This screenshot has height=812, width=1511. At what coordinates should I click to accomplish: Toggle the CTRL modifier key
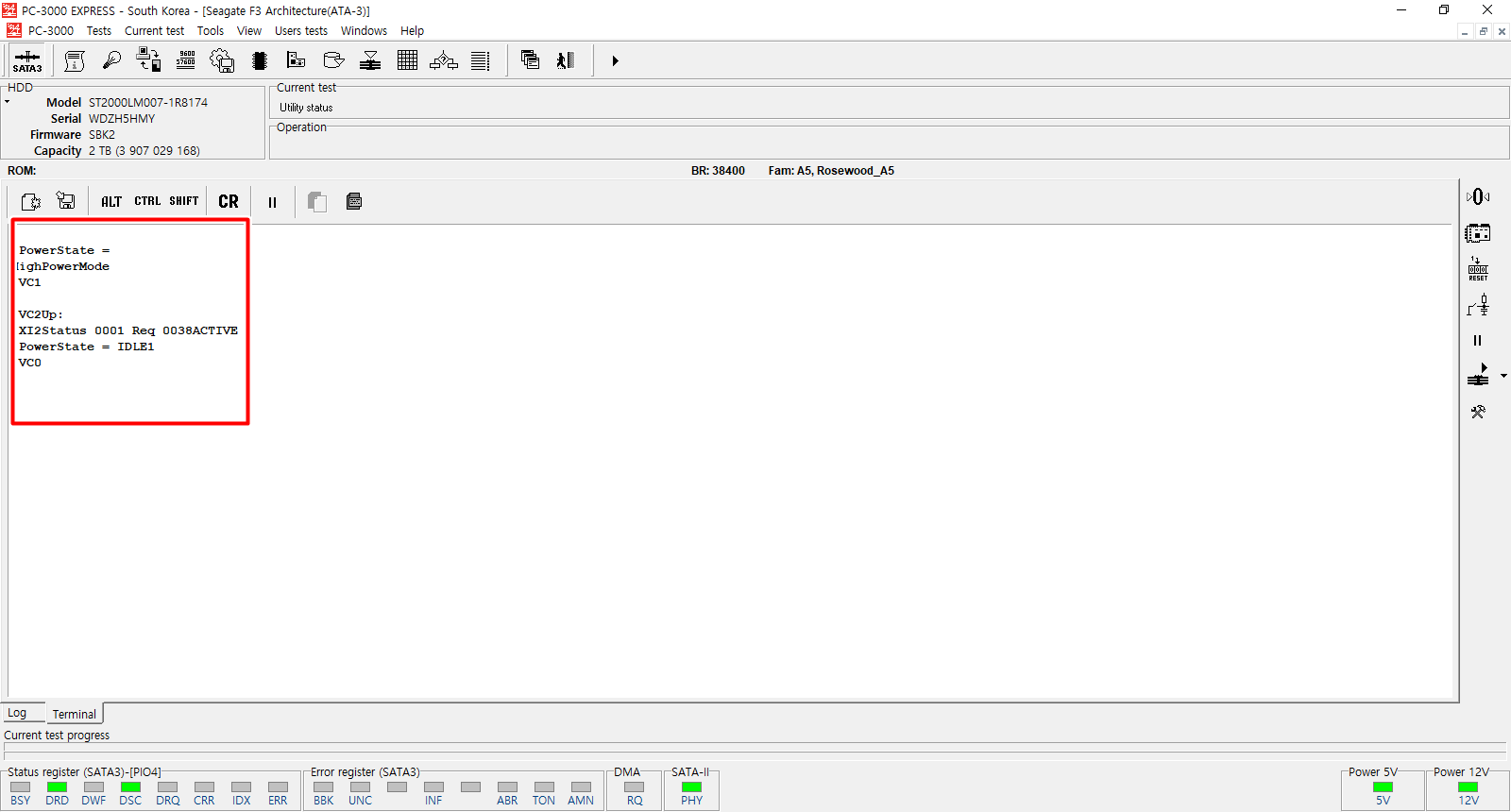click(147, 201)
